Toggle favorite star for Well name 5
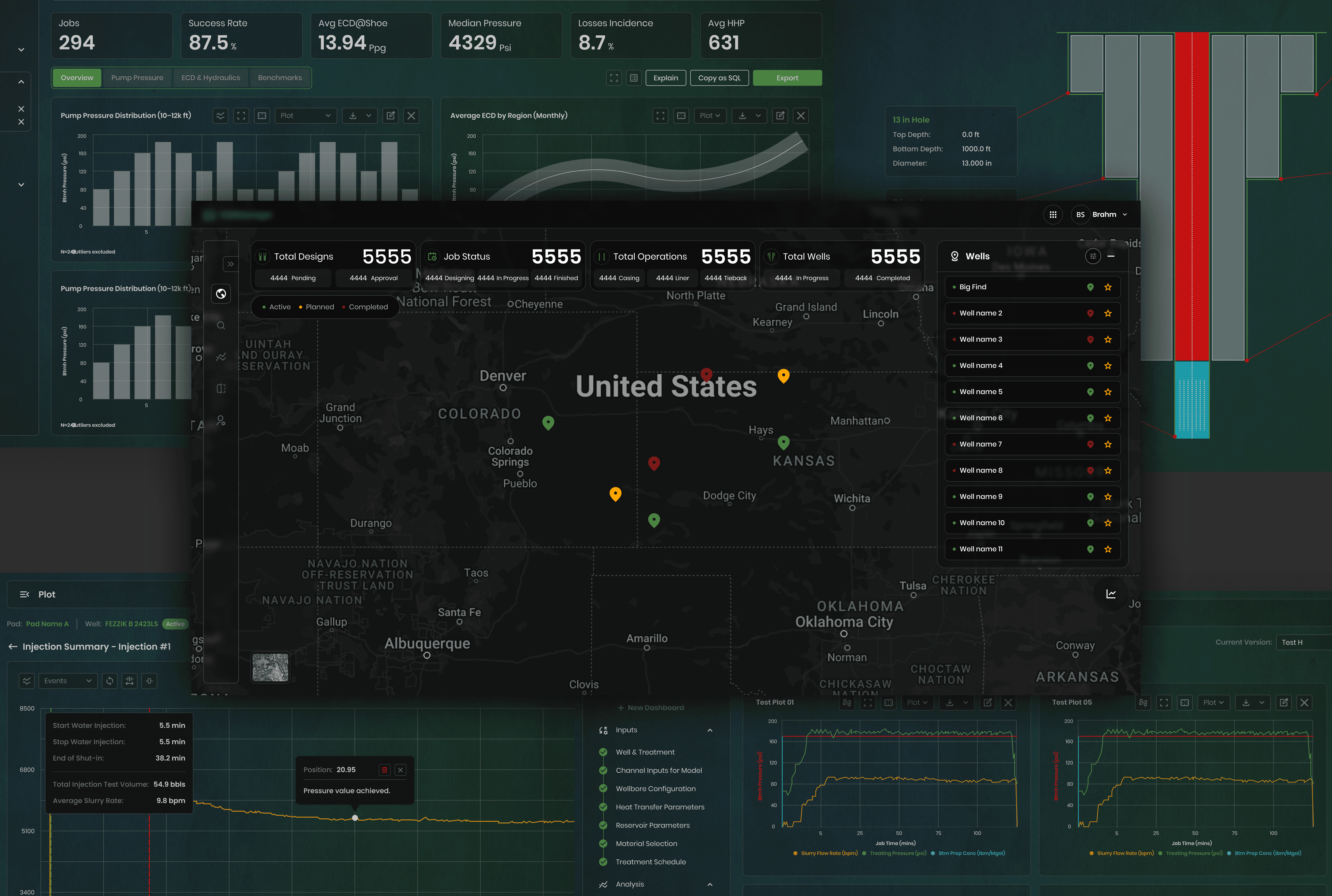1332x896 pixels. [1108, 392]
